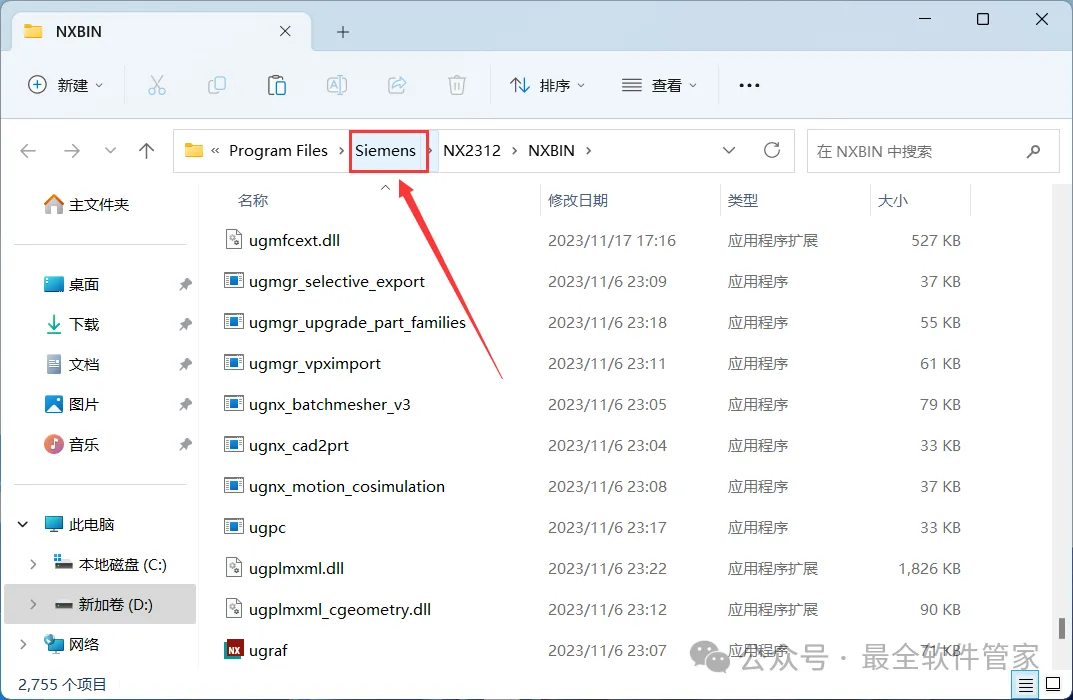Refresh the NXBIN folder view

pyautogui.click(x=772, y=150)
